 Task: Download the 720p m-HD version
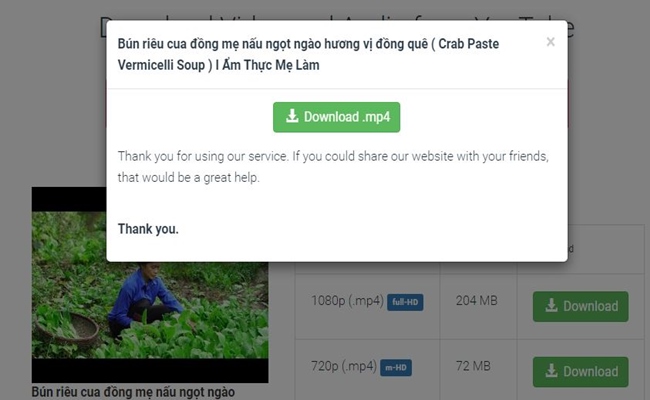tap(580, 372)
